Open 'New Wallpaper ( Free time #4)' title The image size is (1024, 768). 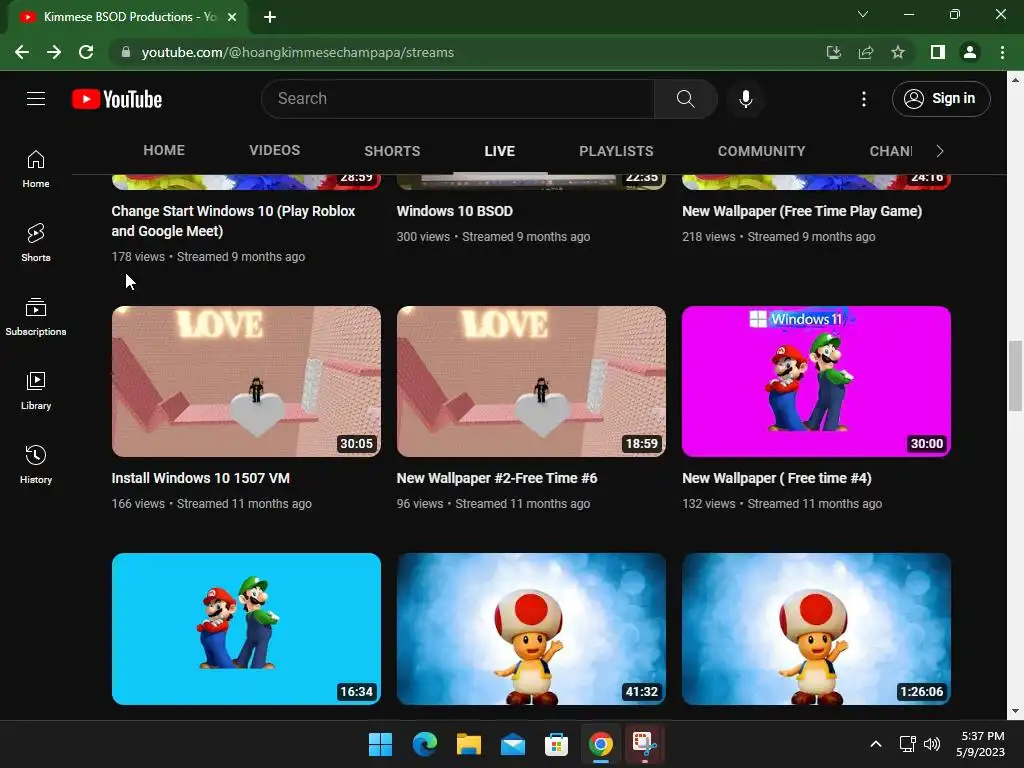[x=776, y=478]
